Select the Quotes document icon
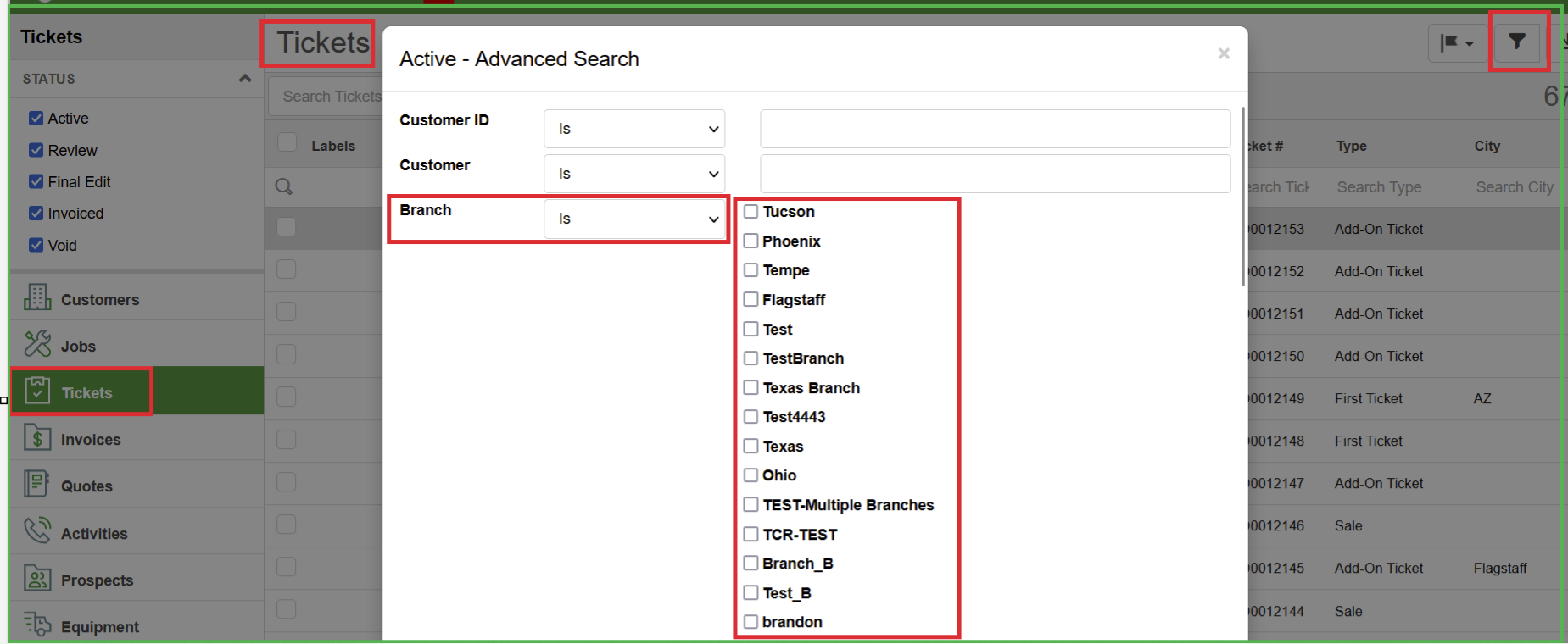The height and width of the screenshot is (644, 1568). coord(37,484)
